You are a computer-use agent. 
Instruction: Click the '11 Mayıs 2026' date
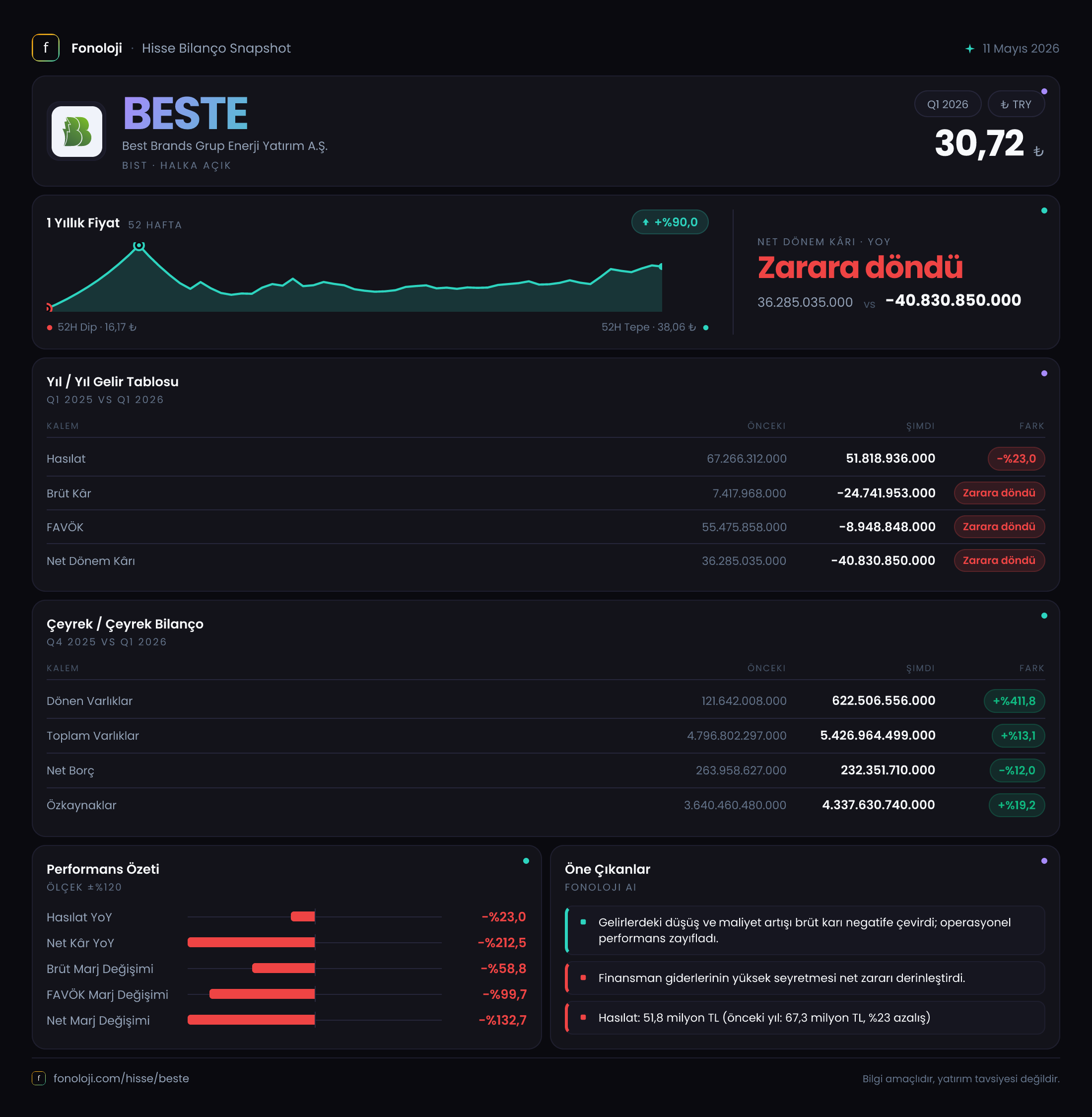[1021, 49]
